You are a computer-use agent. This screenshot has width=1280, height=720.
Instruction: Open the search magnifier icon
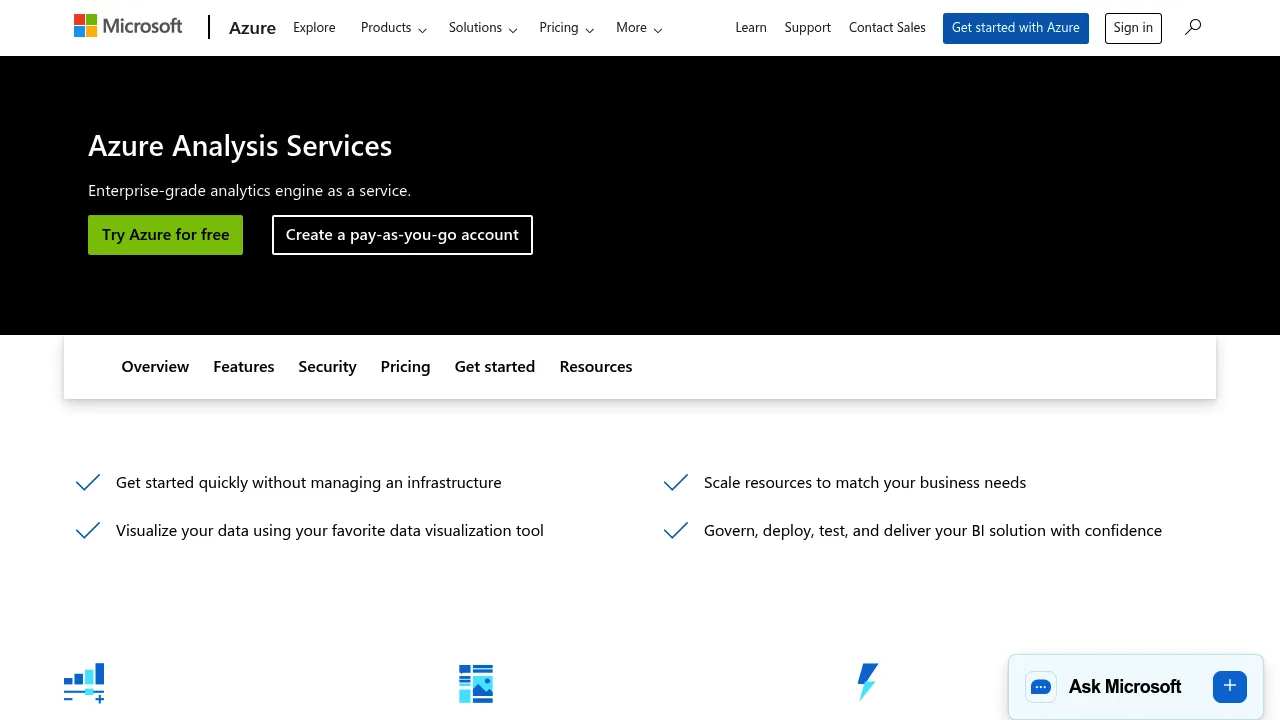[x=1193, y=27]
